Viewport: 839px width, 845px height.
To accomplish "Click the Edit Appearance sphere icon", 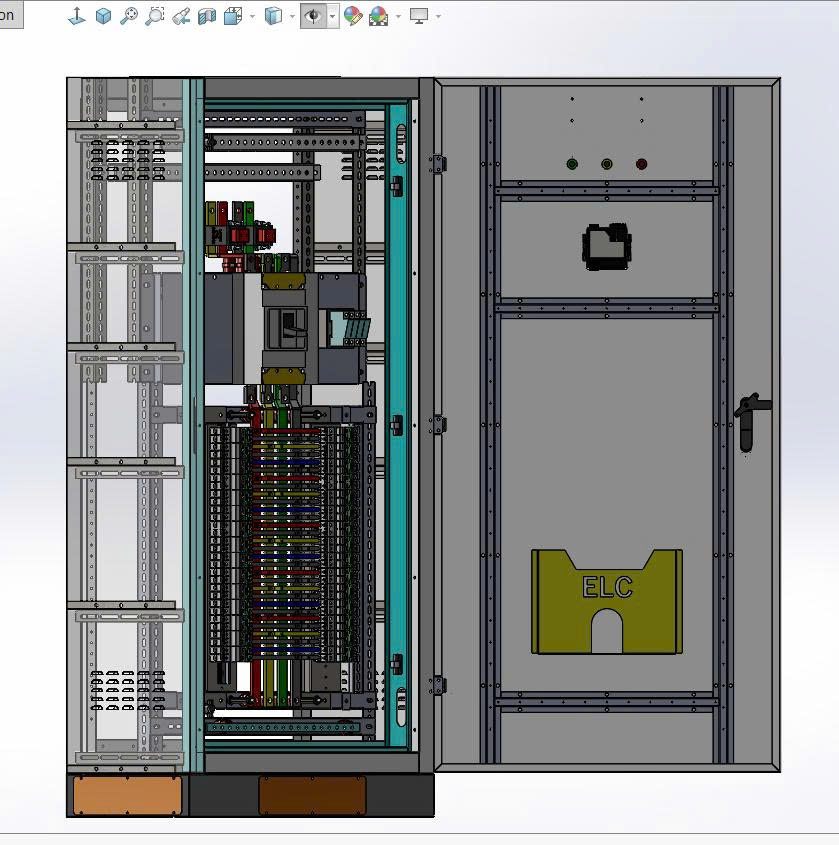I will pos(352,14).
